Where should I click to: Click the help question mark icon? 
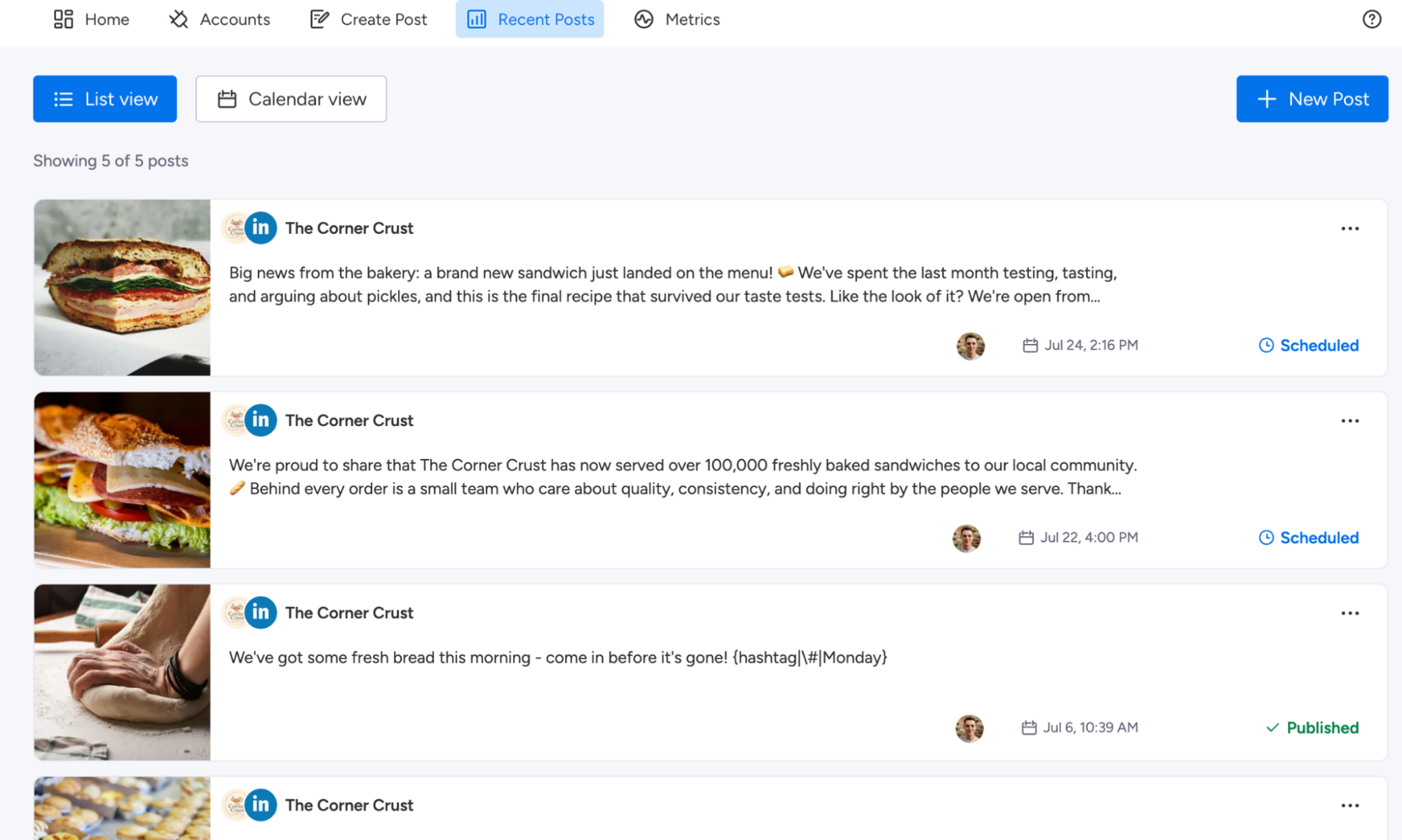(x=1372, y=19)
